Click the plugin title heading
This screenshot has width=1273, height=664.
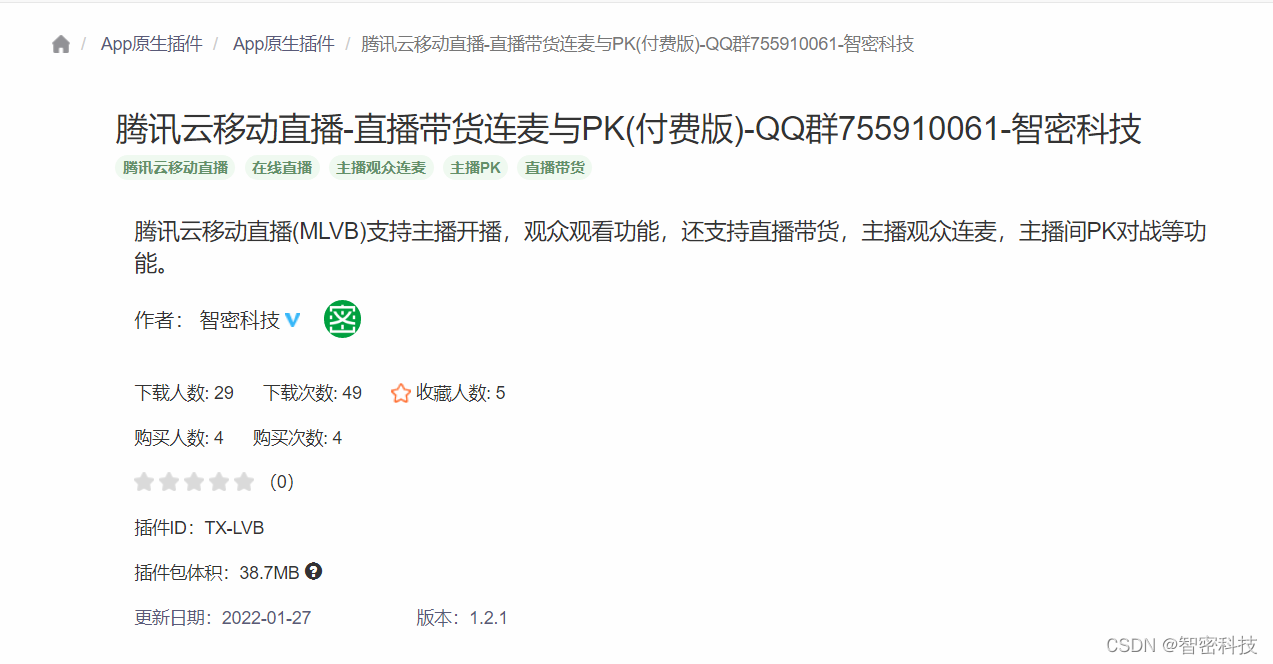click(x=628, y=130)
